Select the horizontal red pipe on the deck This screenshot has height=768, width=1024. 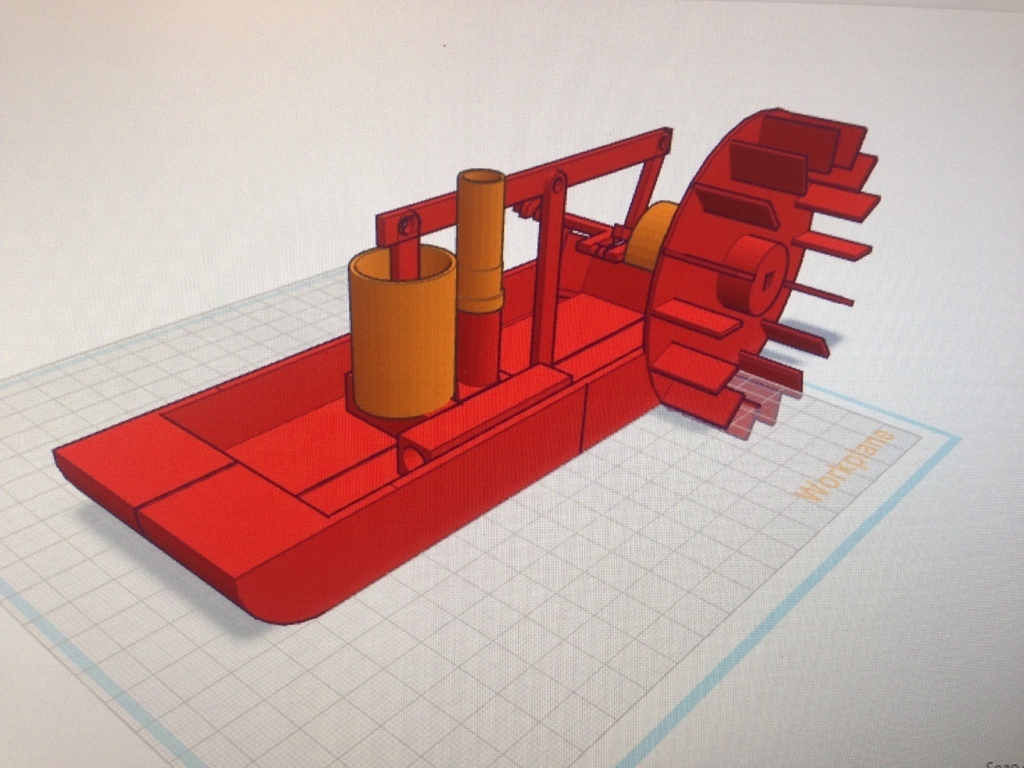(x=483, y=418)
